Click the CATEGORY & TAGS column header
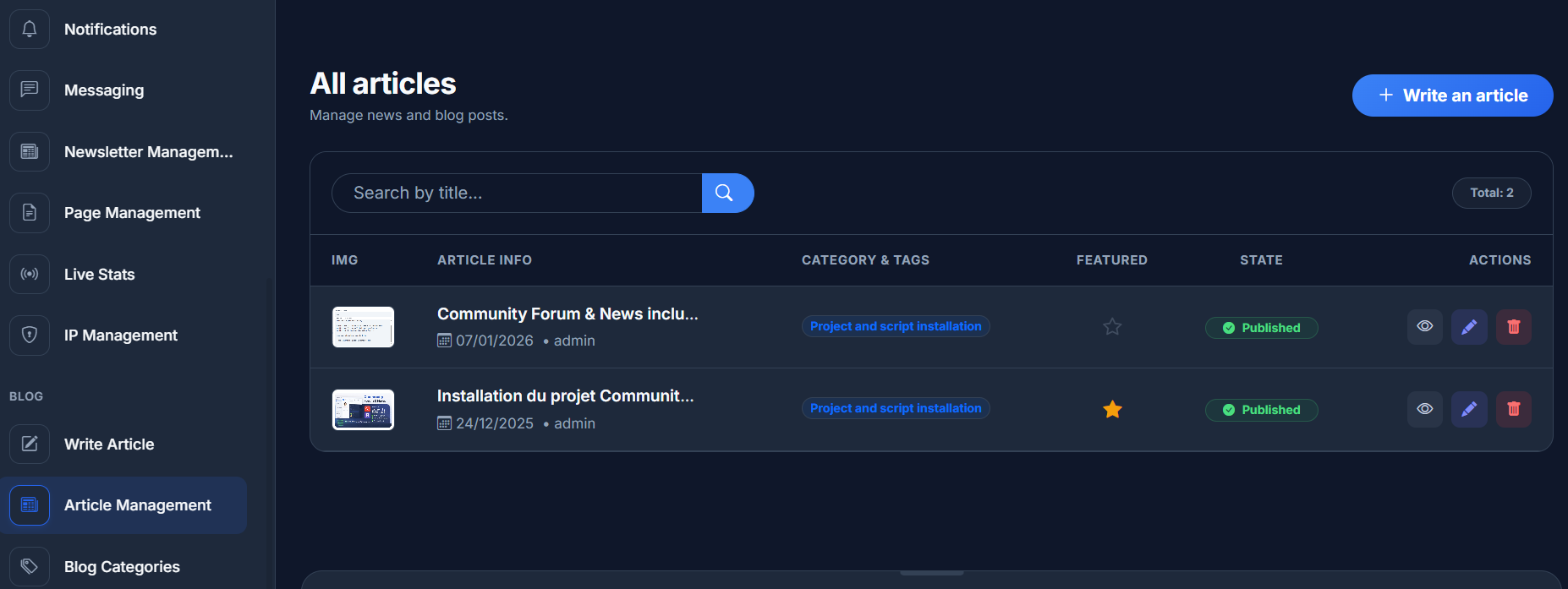 [865, 260]
